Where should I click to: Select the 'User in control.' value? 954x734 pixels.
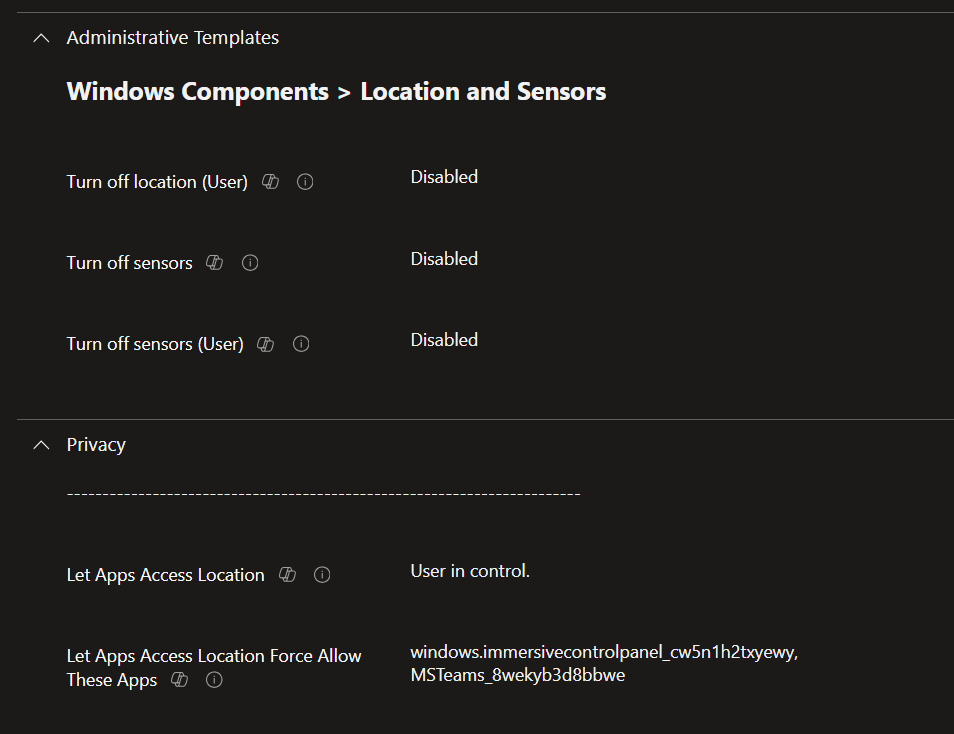(470, 571)
